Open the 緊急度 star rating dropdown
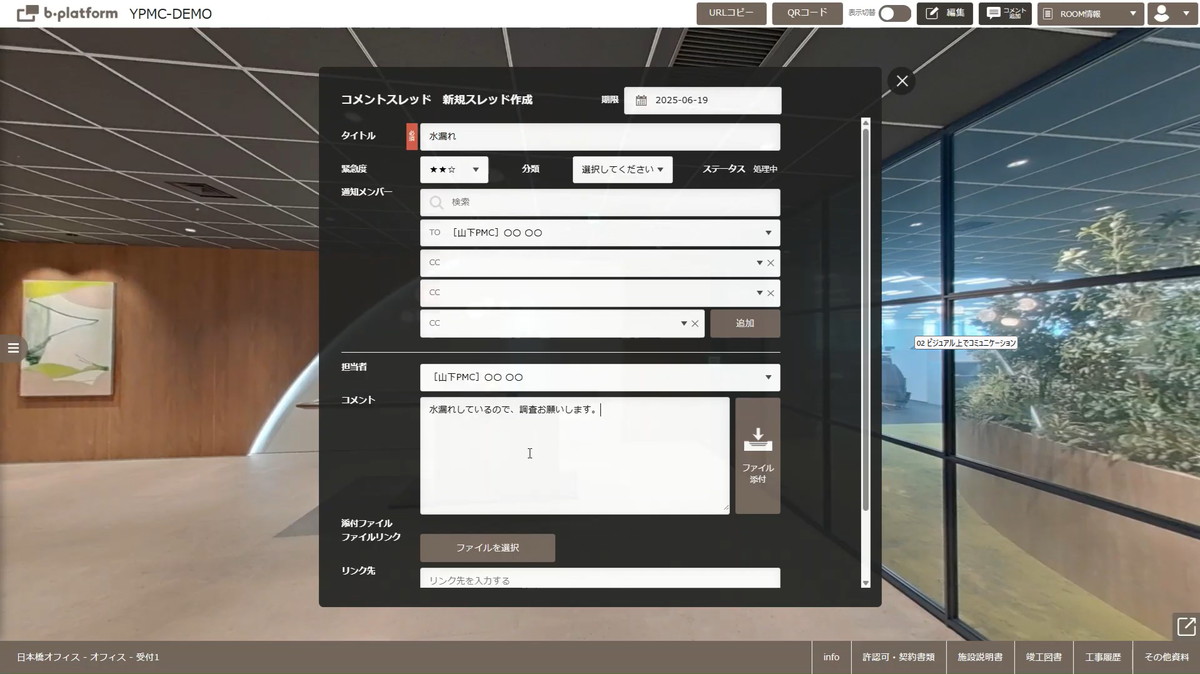Screen dimensions: 1200x674 [x=454, y=170]
